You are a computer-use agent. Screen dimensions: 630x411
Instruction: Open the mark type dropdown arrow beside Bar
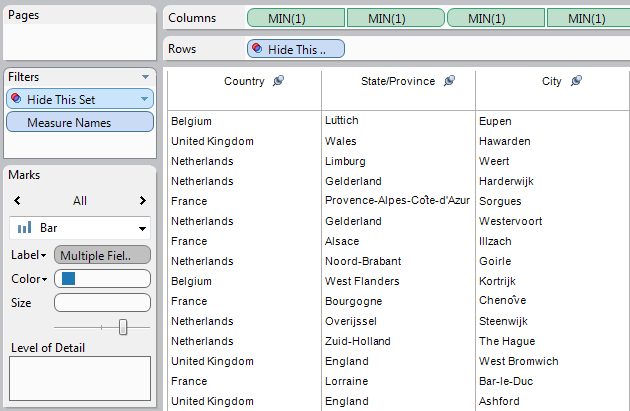143,228
